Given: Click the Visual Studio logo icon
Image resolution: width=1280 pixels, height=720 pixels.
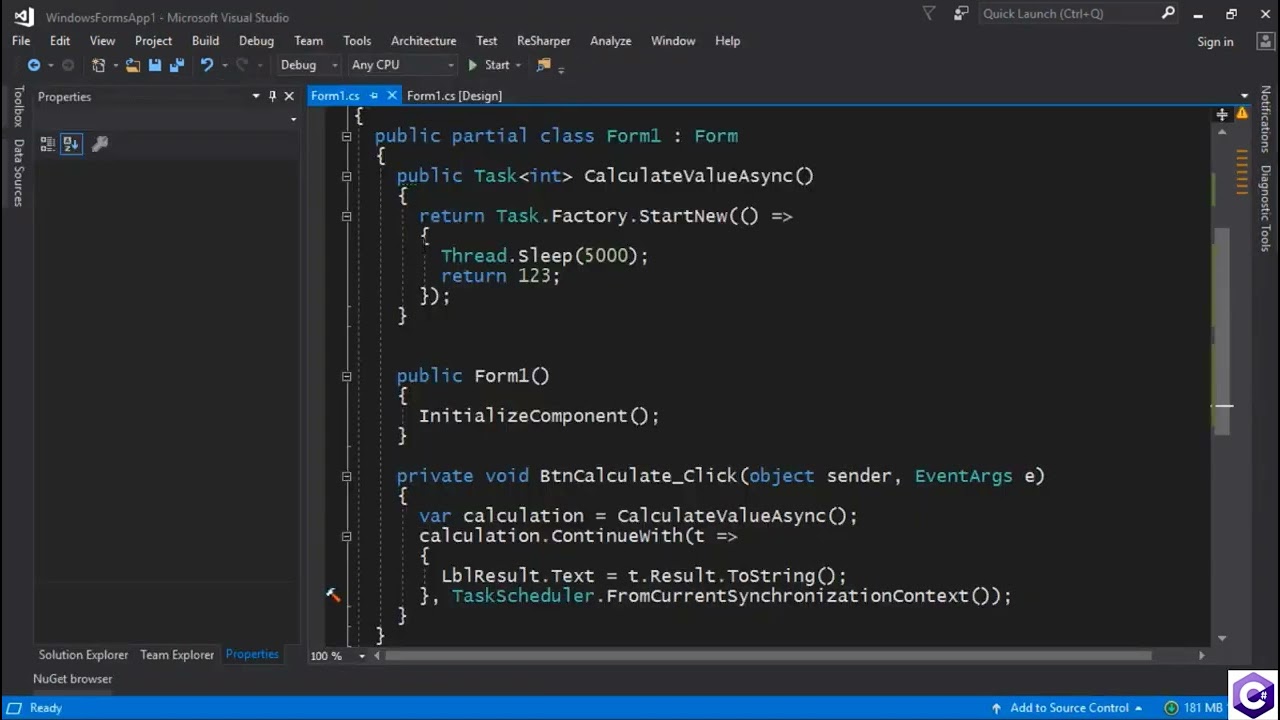Looking at the screenshot, I should click(23, 16).
